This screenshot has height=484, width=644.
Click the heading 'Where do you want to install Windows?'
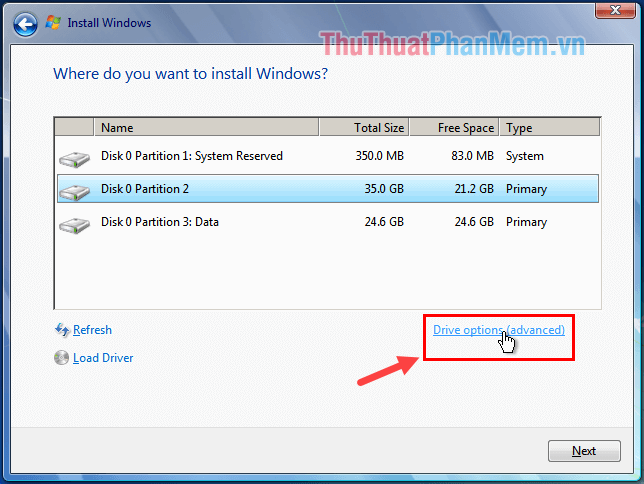(191, 74)
